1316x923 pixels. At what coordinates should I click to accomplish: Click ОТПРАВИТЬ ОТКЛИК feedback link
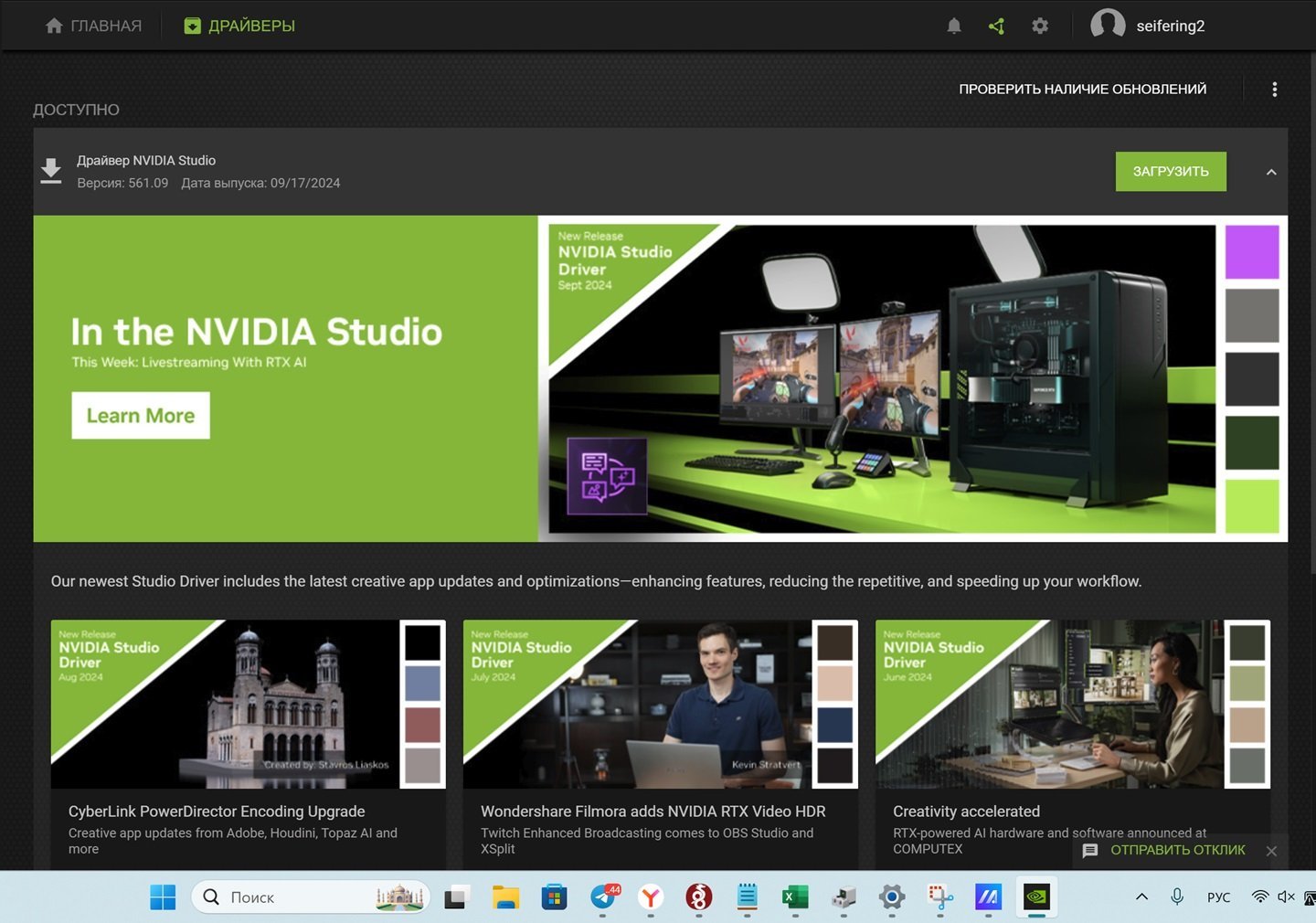click(1178, 850)
